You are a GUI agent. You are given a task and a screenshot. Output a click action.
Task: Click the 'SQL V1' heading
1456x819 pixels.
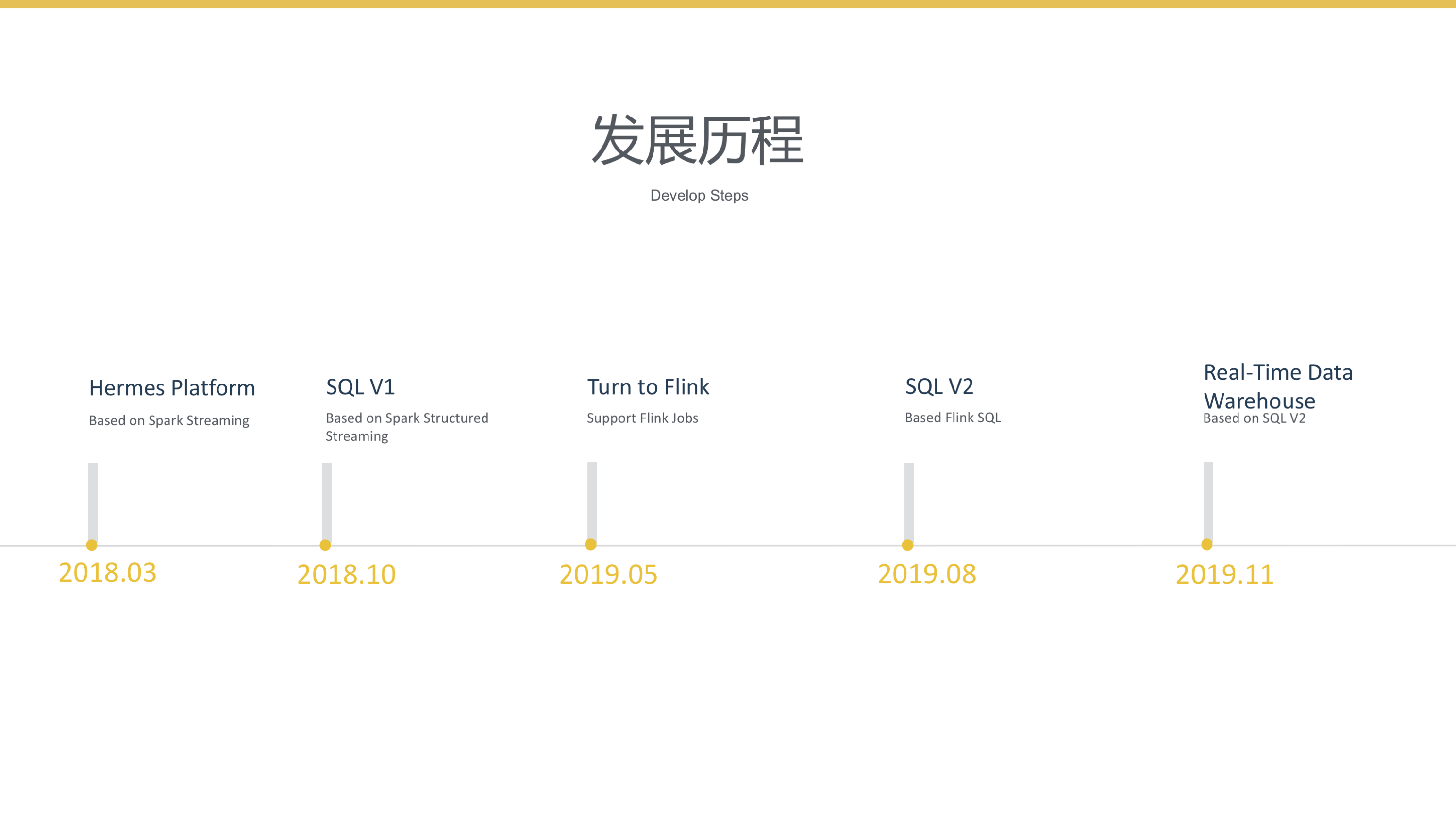pos(360,386)
